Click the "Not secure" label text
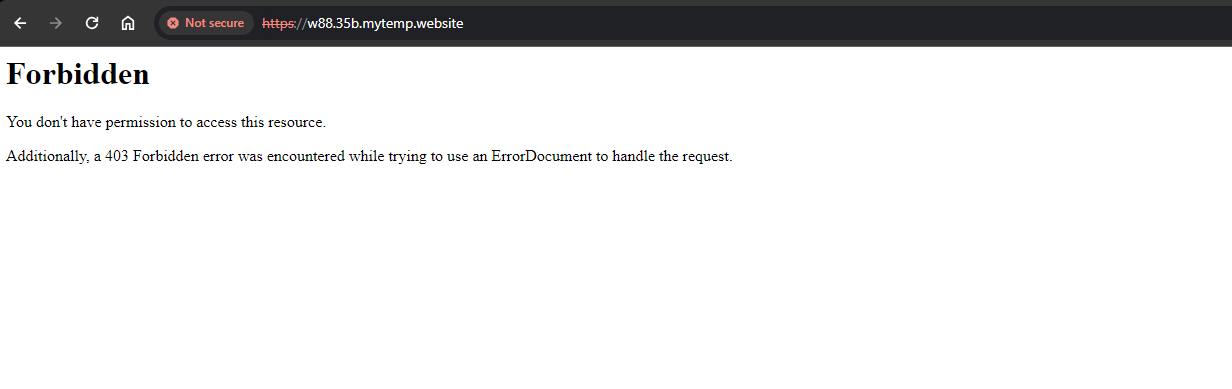 214,23
